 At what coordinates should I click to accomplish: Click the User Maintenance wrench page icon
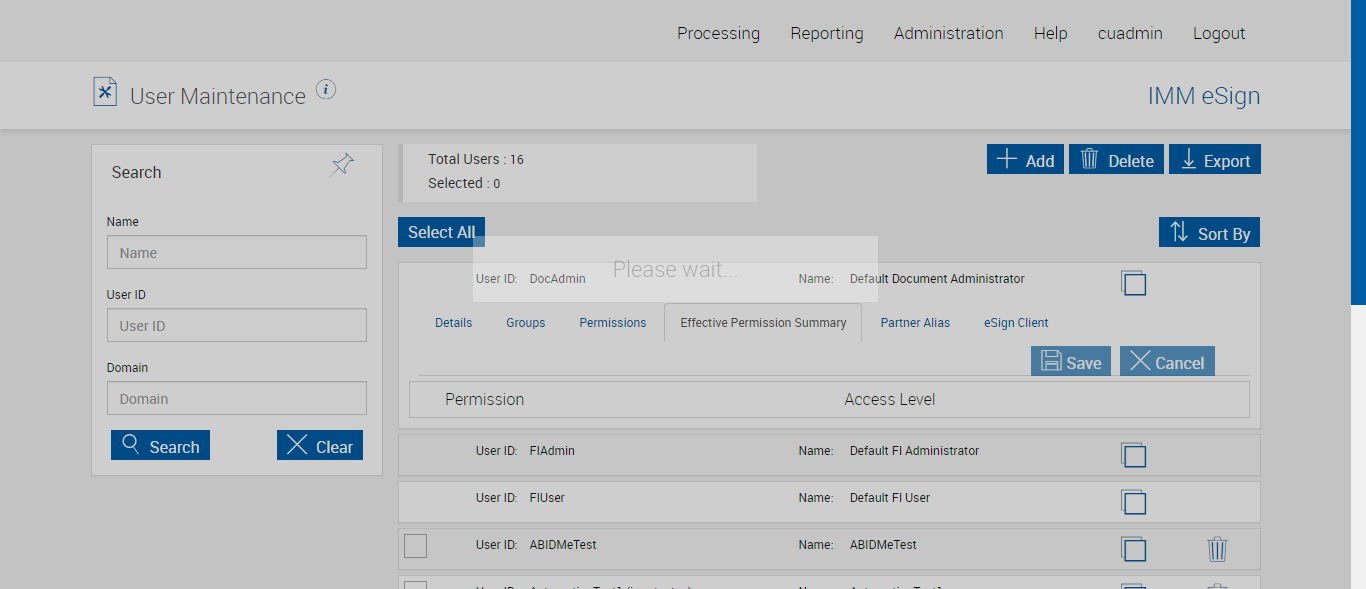click(105, 92)
